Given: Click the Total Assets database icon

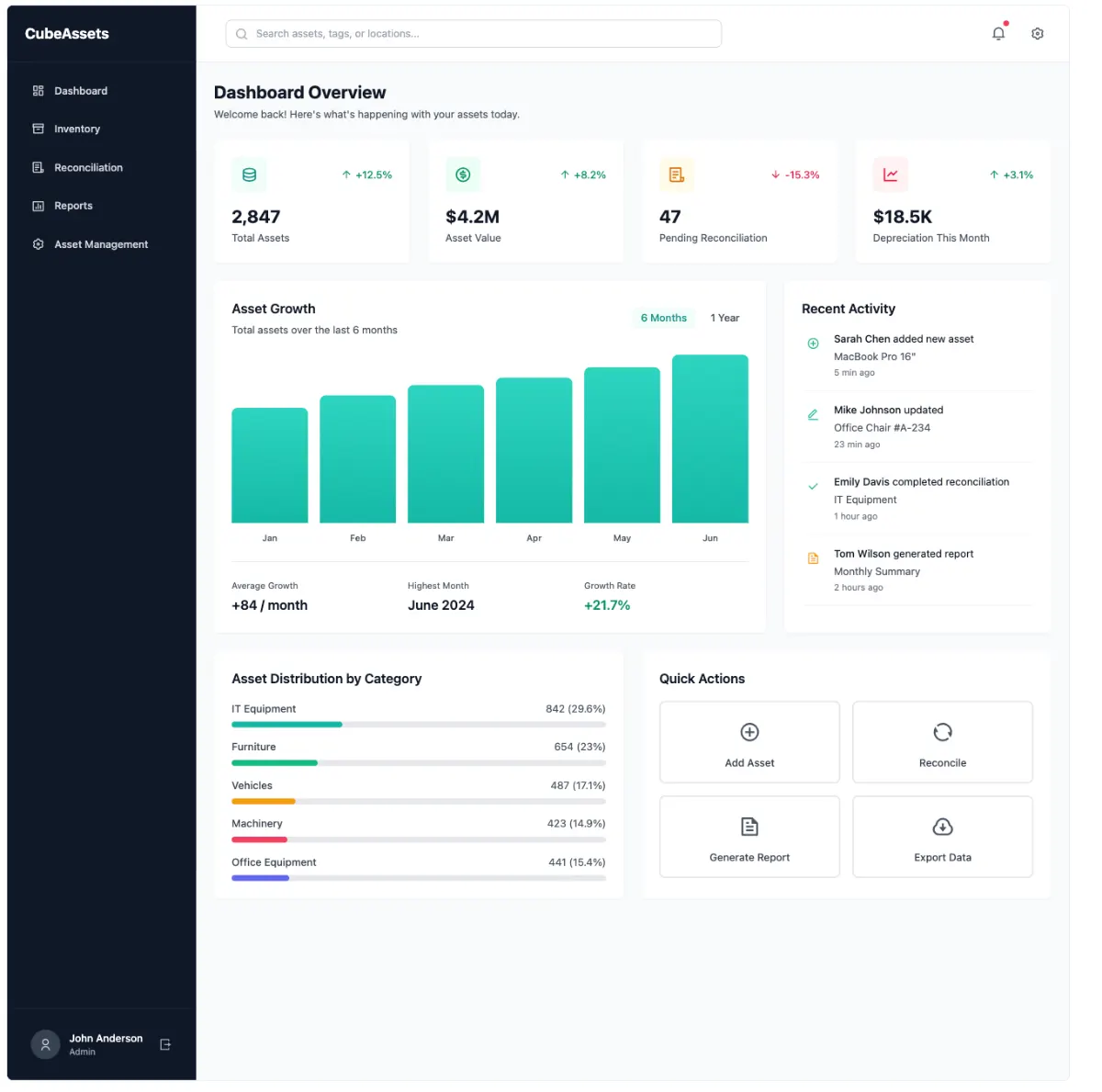Looking at the screenshot, I should (x=249, y=174).
